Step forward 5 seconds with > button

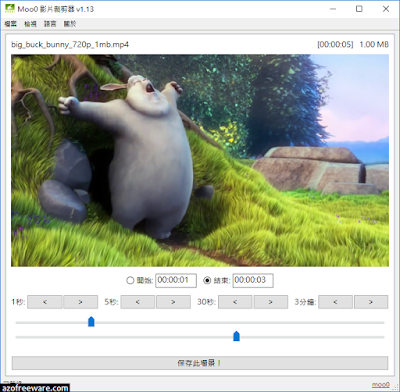click(173, 302)
